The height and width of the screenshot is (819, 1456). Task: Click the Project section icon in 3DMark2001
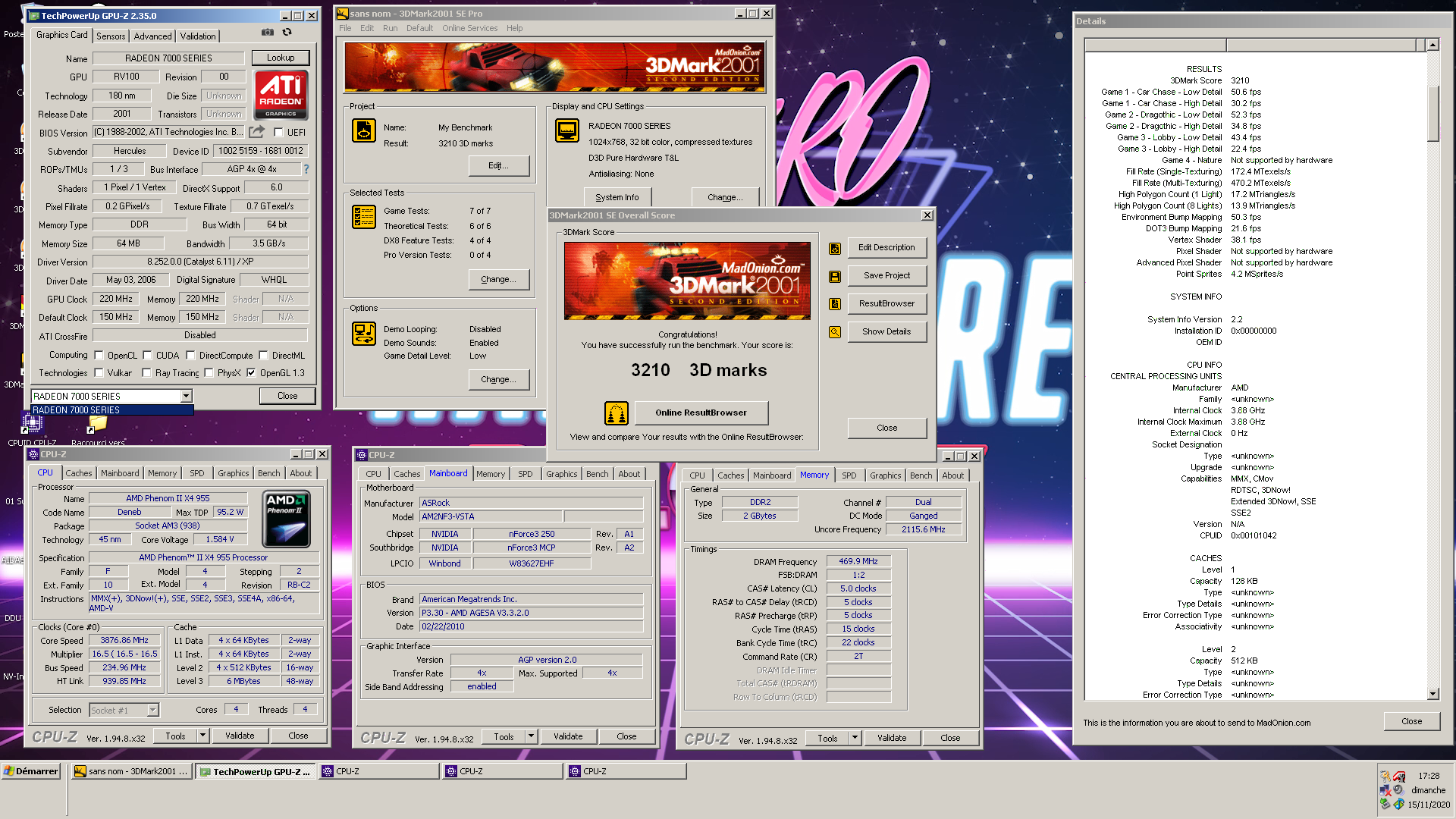[x=364, y=130]
